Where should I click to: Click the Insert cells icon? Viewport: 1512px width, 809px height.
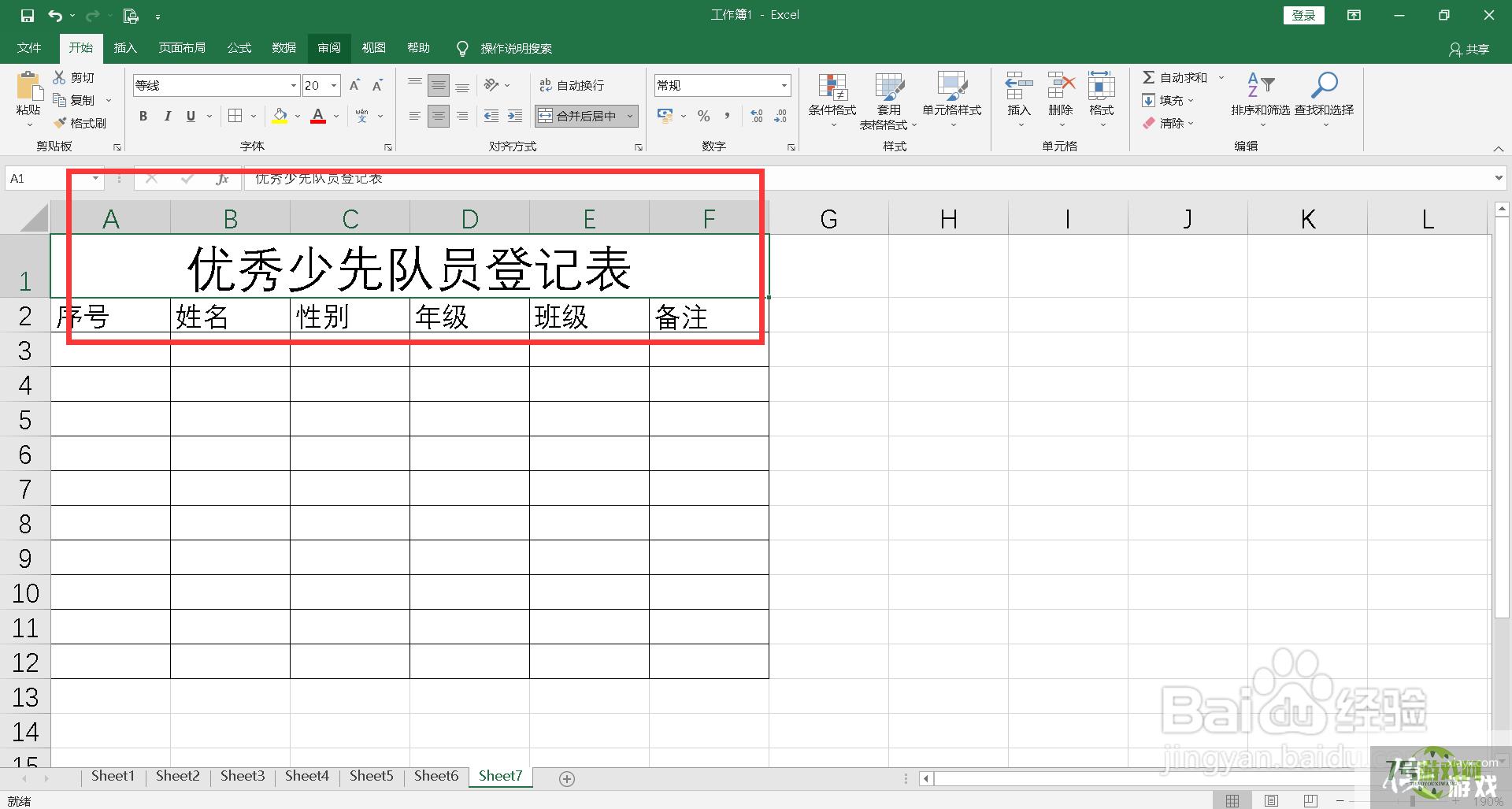pos(1018,85)
